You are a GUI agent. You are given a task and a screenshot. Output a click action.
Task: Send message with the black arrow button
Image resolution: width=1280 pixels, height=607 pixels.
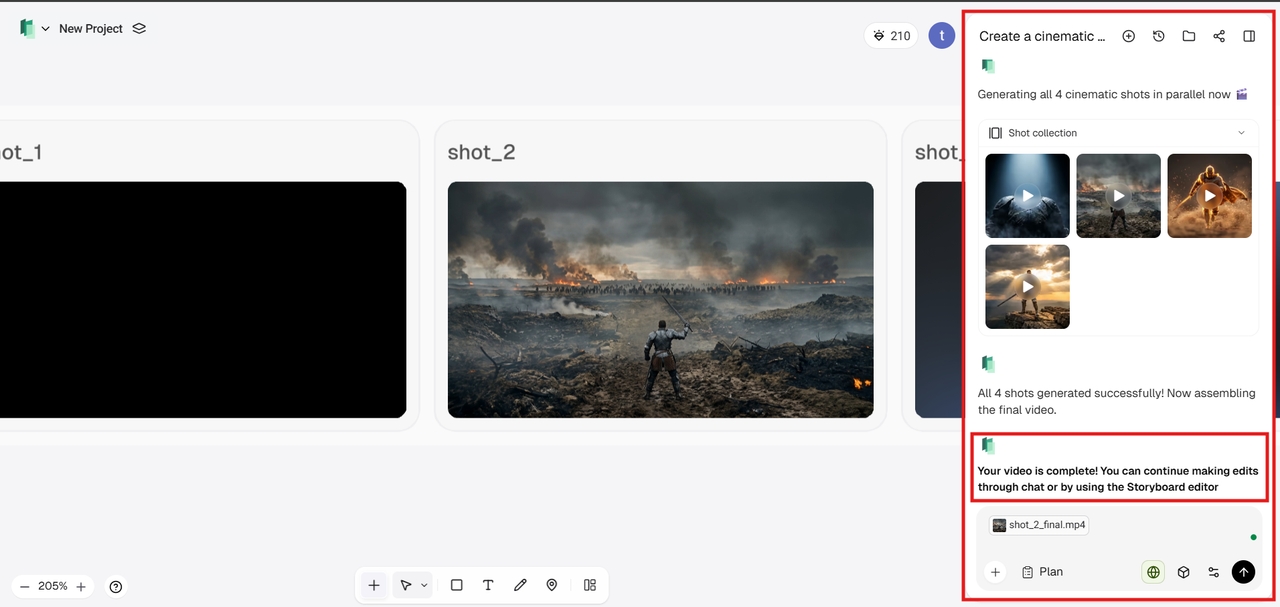pos(1243,572)
